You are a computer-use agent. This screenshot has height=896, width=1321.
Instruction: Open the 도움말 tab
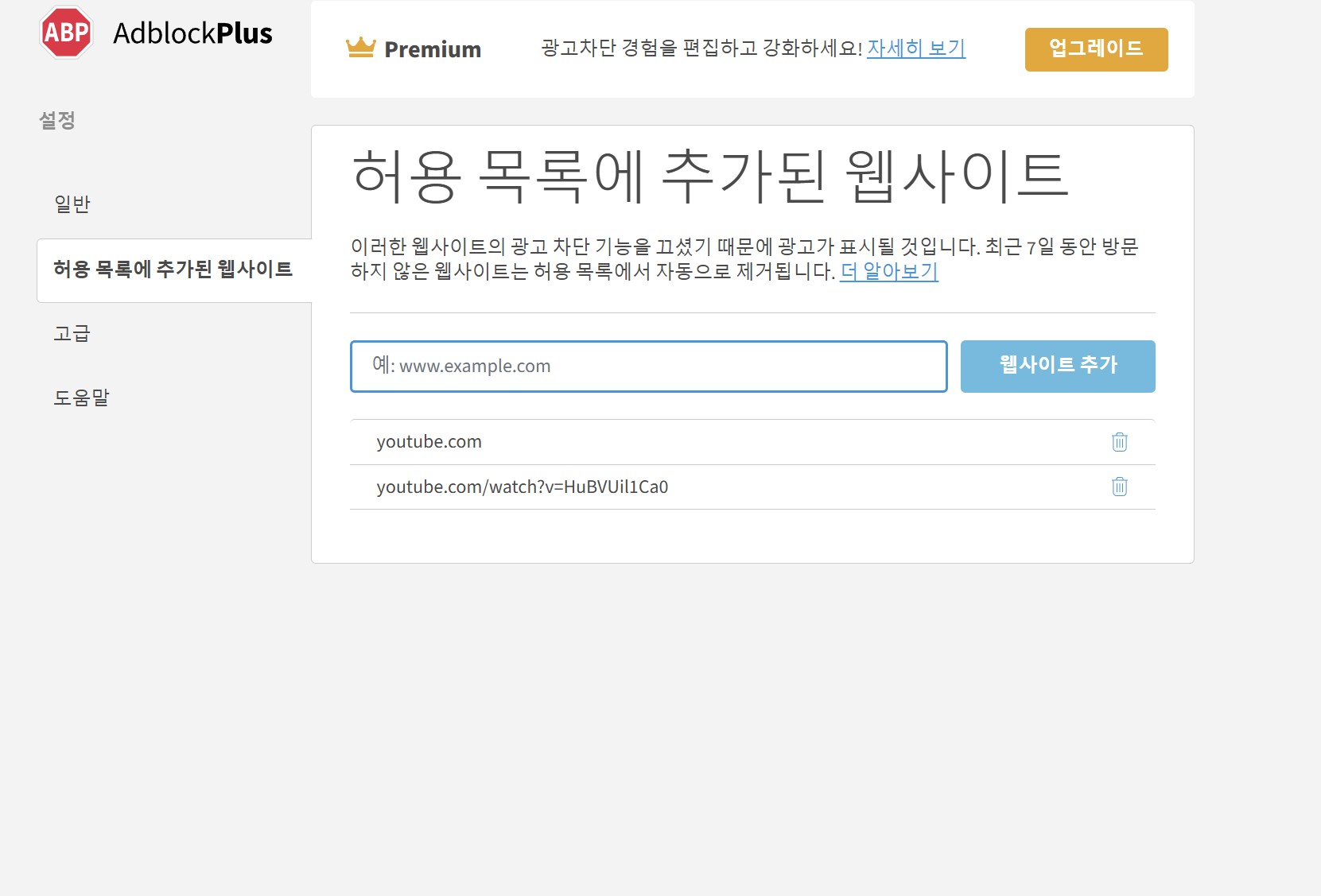click(x=81, y=398)
